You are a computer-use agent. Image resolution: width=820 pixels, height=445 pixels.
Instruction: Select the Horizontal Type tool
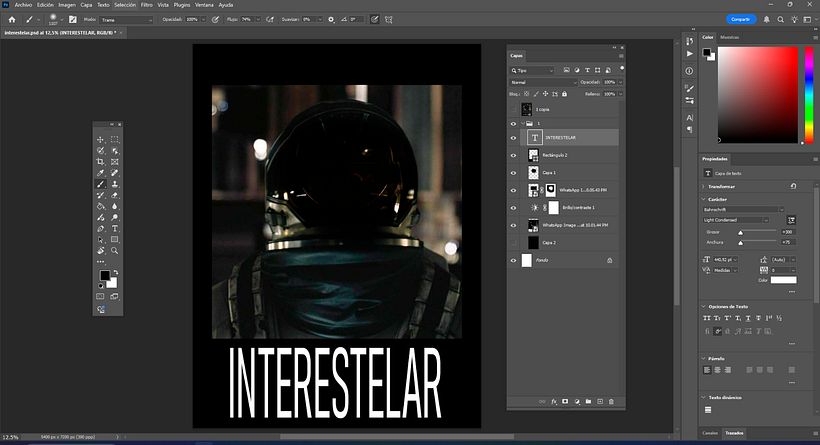click(x=115, y=229)
